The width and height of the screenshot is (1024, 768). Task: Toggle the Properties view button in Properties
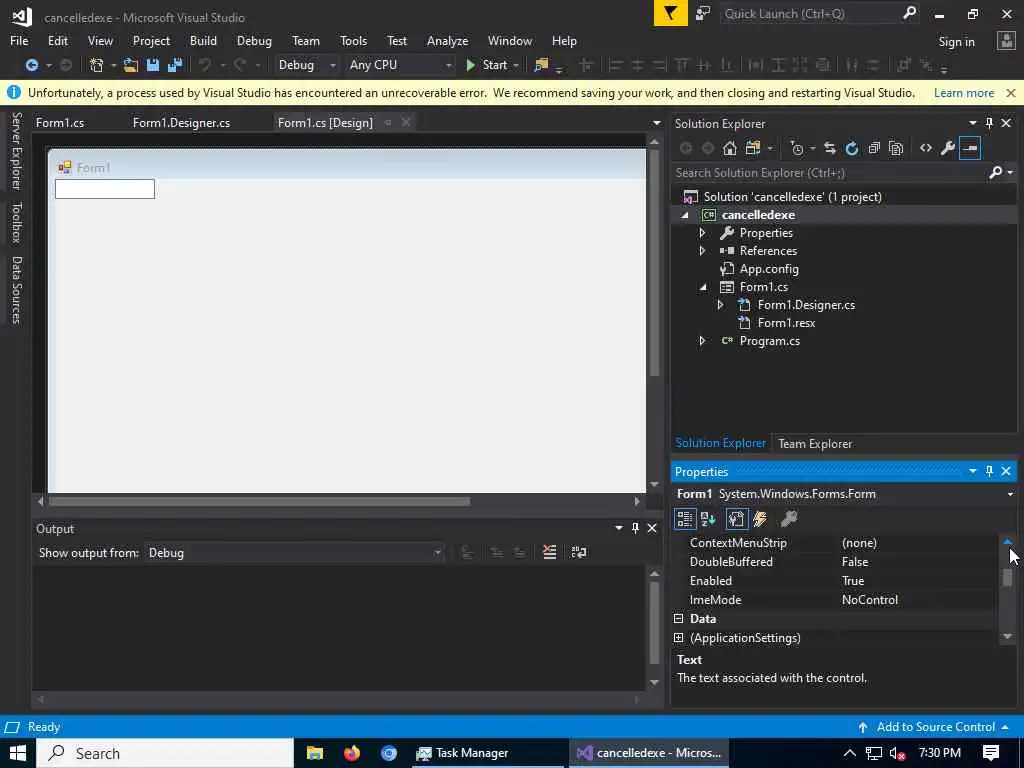tap(736, 519)
